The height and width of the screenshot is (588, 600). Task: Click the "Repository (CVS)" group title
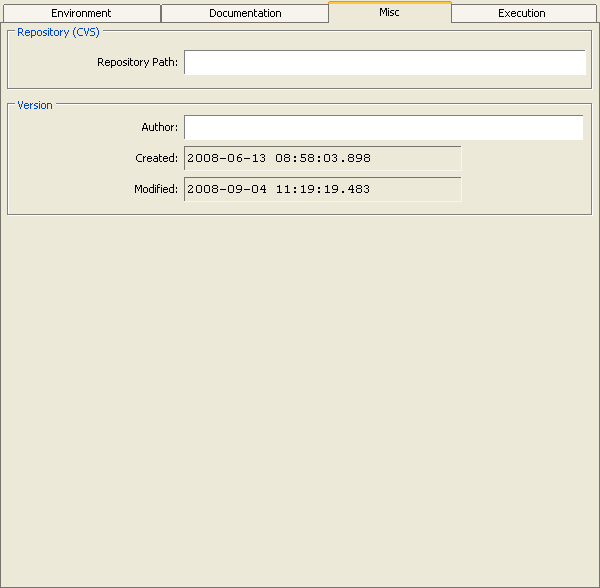click(56, 32)
